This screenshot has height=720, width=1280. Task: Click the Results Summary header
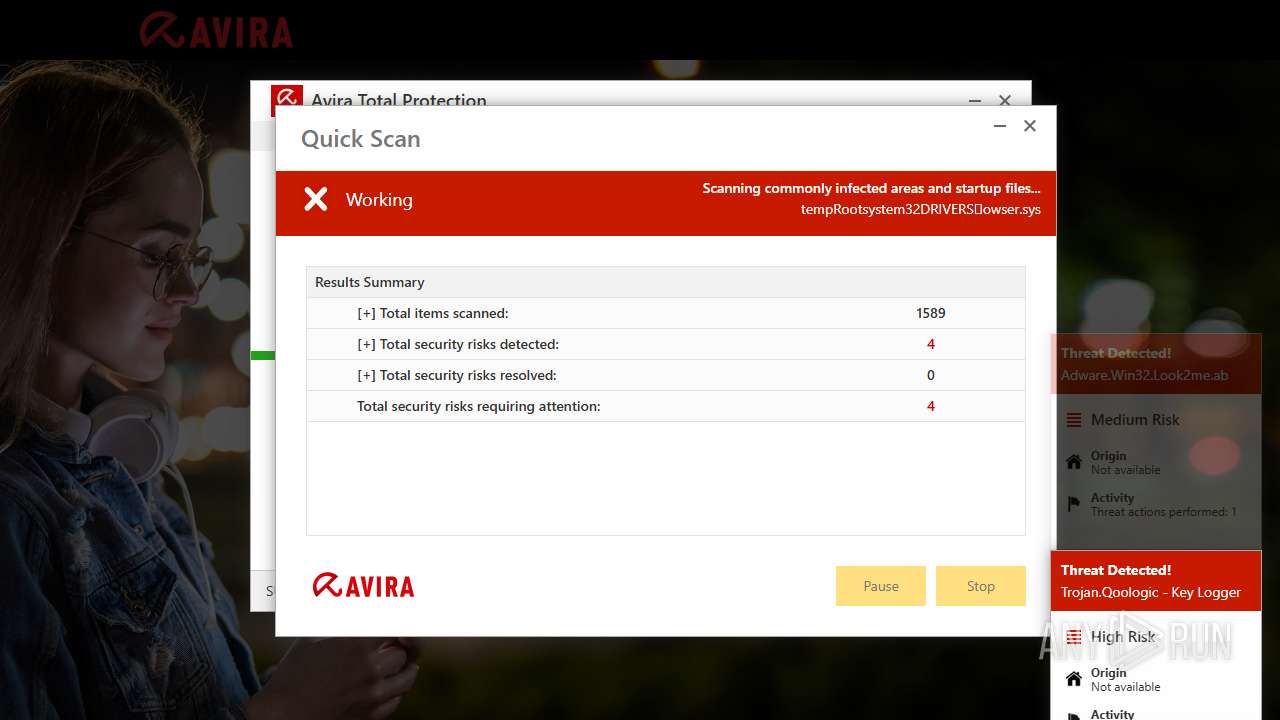[x=665, y=282]
